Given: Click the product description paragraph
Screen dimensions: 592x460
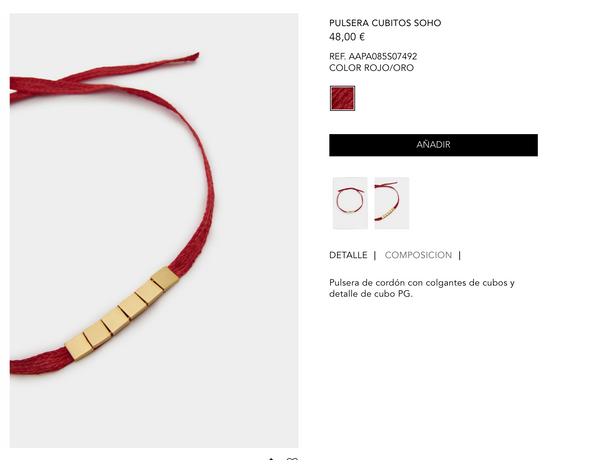Looking at the screenshot, I should (422, 288).
